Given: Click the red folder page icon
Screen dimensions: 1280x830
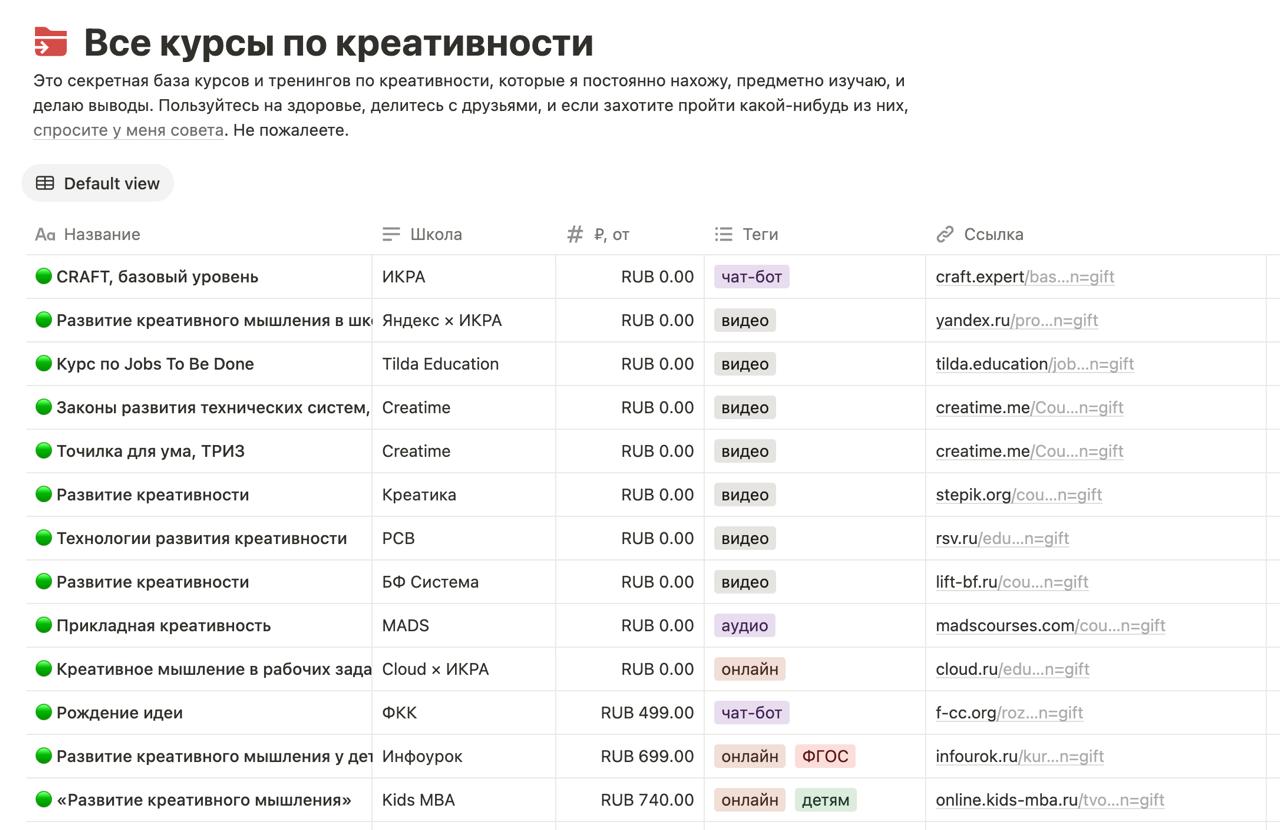Looking at the screenshot, I should 51,42.
